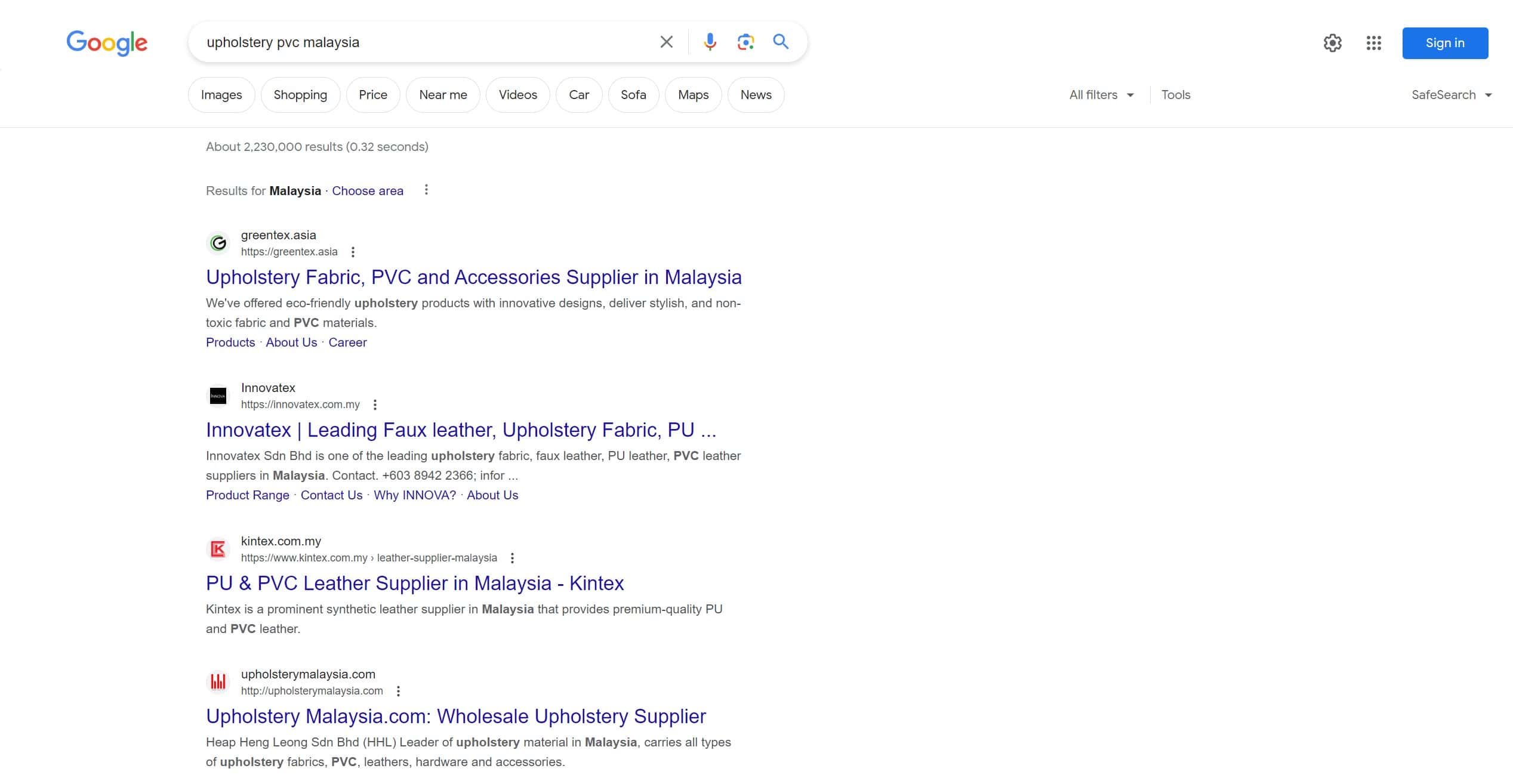Open more options next to Choose area

tap(426, 190)
